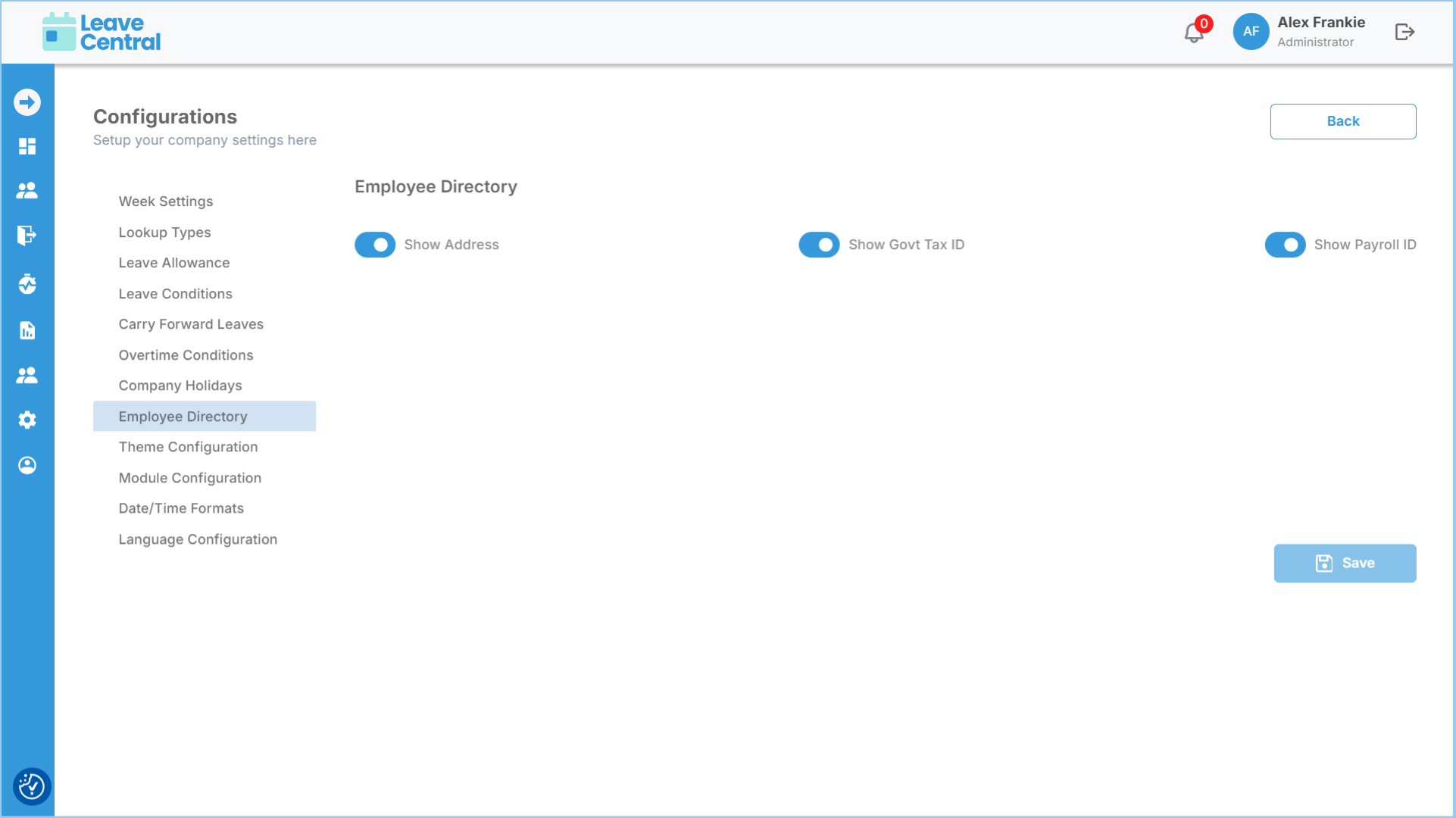This screenshot has height=818, width=1456.
Task: Click the employees people icon in sidebar
Action: [x=27, y=191]
